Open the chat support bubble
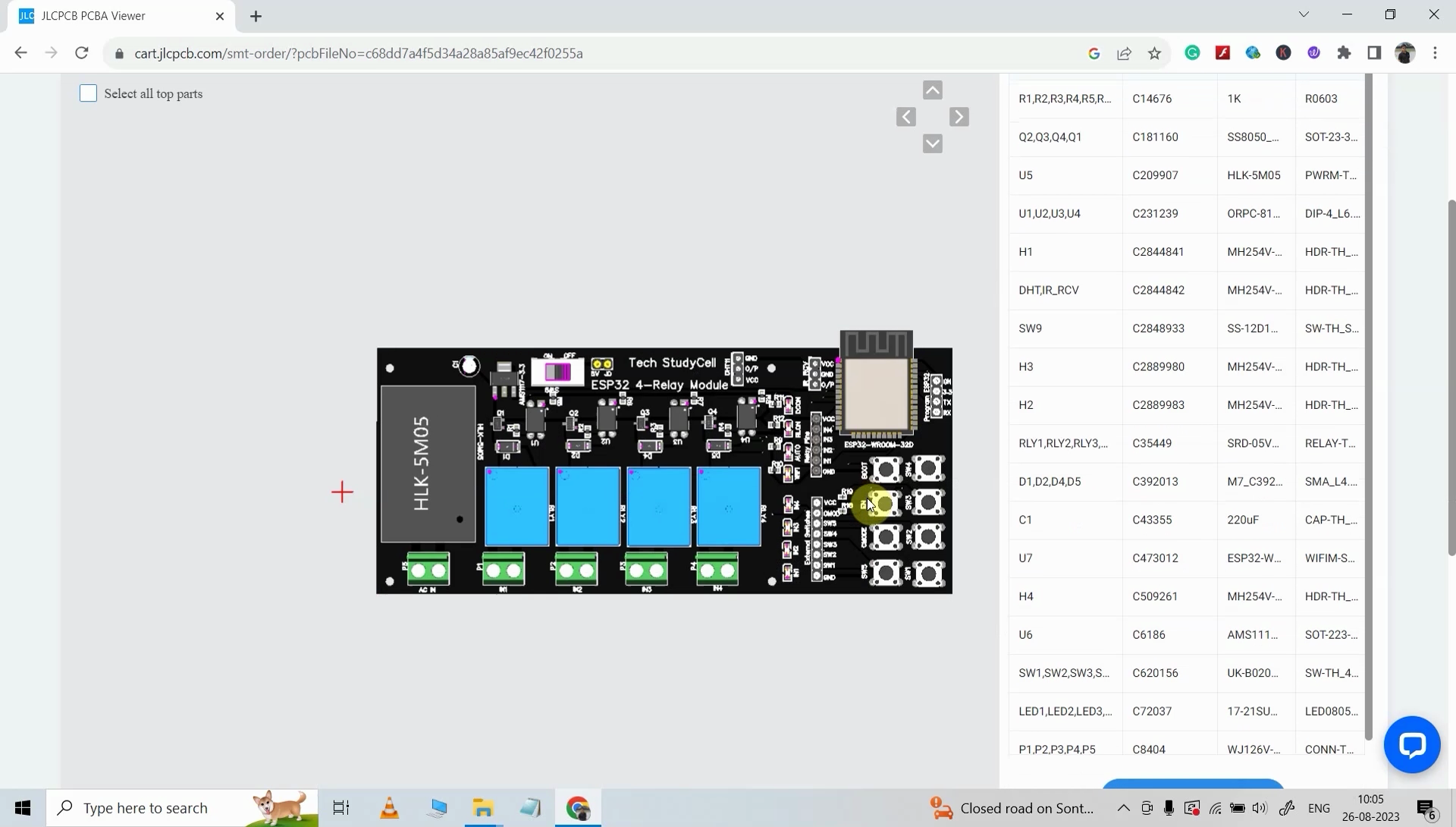This screenshot has height=827, width=1456. 1412,744
